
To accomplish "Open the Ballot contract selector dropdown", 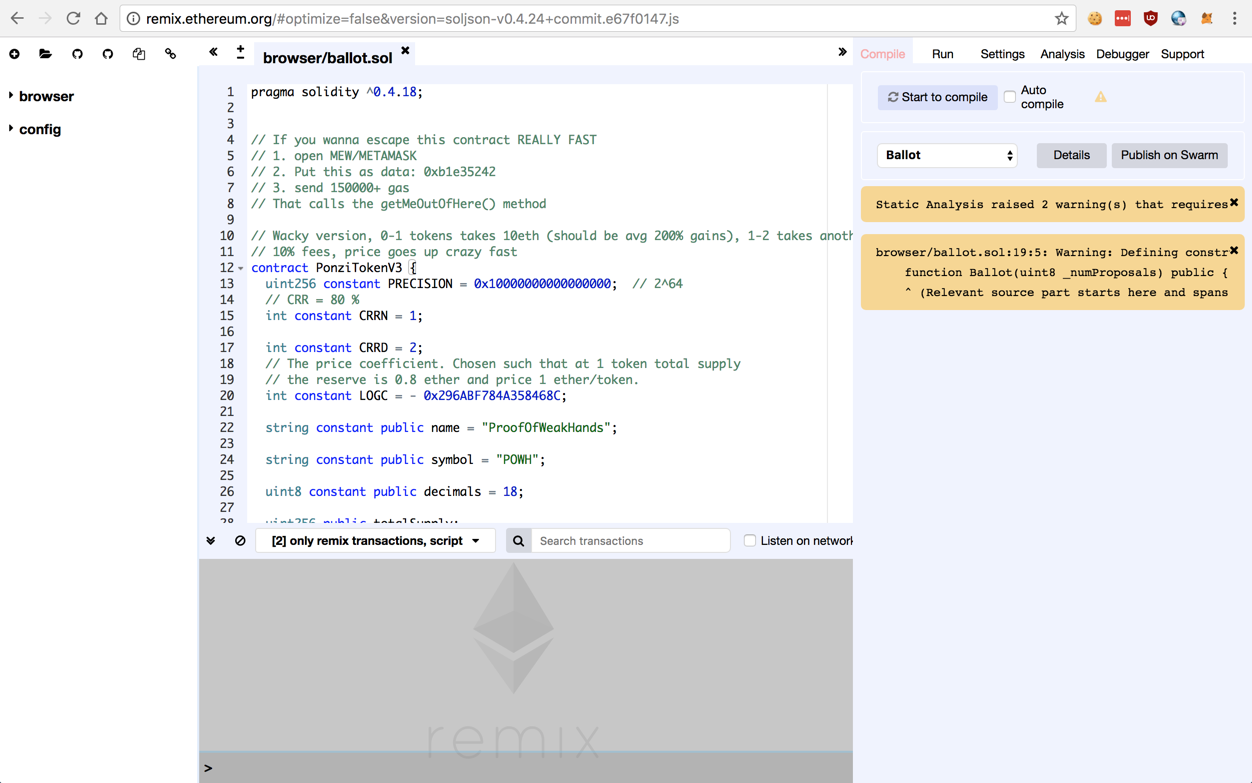I will coord(948,155).
